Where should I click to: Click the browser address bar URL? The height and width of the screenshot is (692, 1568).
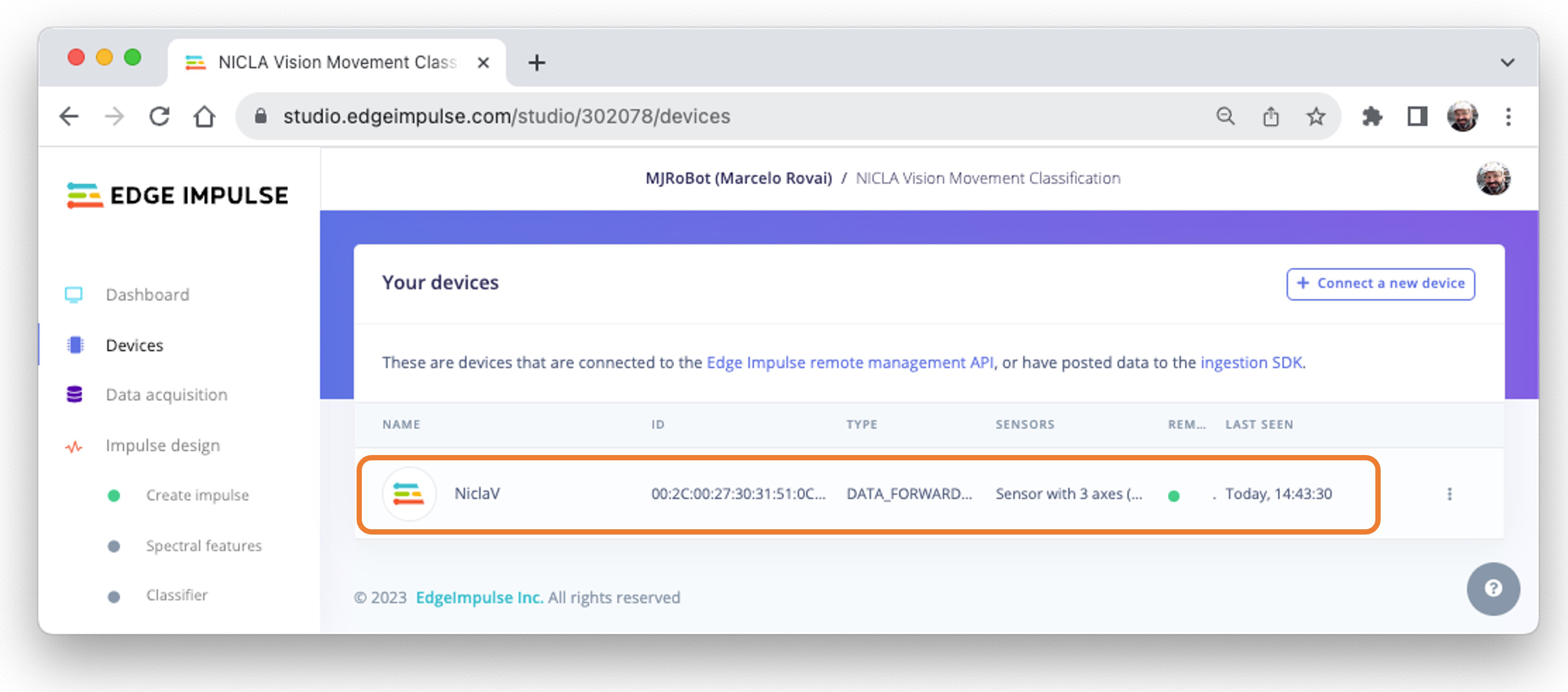pyautogui.click(x=506, y=116)
